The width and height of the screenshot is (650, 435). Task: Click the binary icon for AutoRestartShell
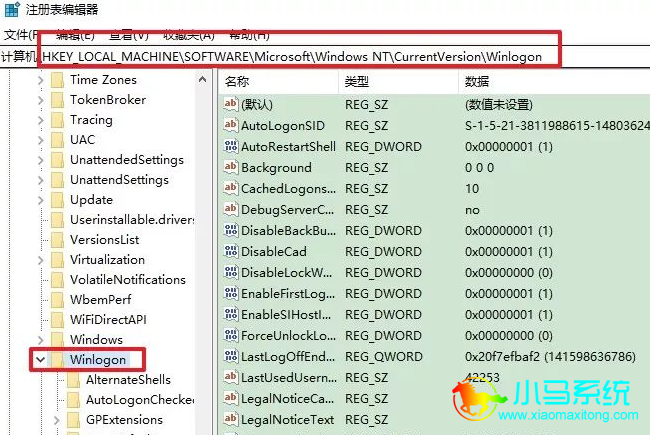(x=231, y=146)
